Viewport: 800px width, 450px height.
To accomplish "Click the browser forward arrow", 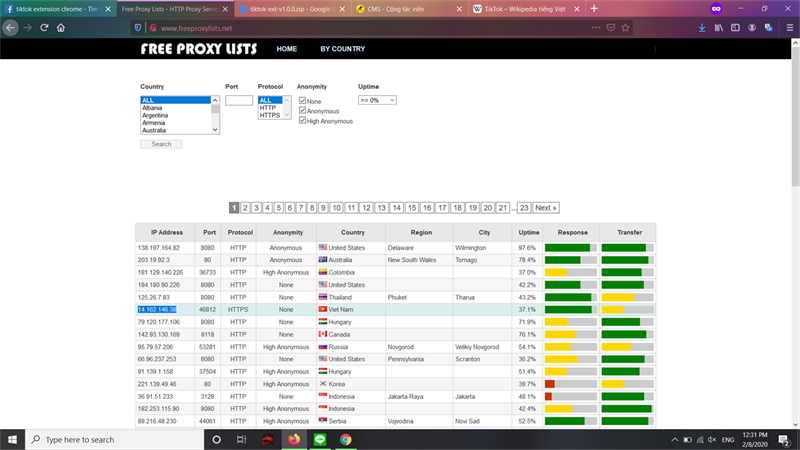I will pos(28,28).
